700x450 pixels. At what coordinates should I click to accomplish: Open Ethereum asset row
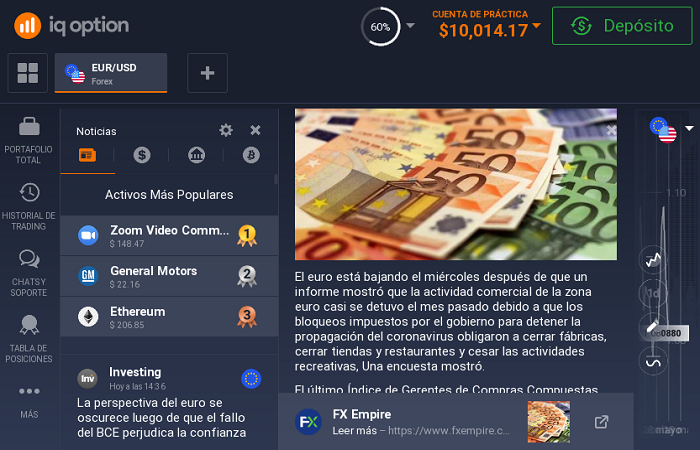(169, 317)
